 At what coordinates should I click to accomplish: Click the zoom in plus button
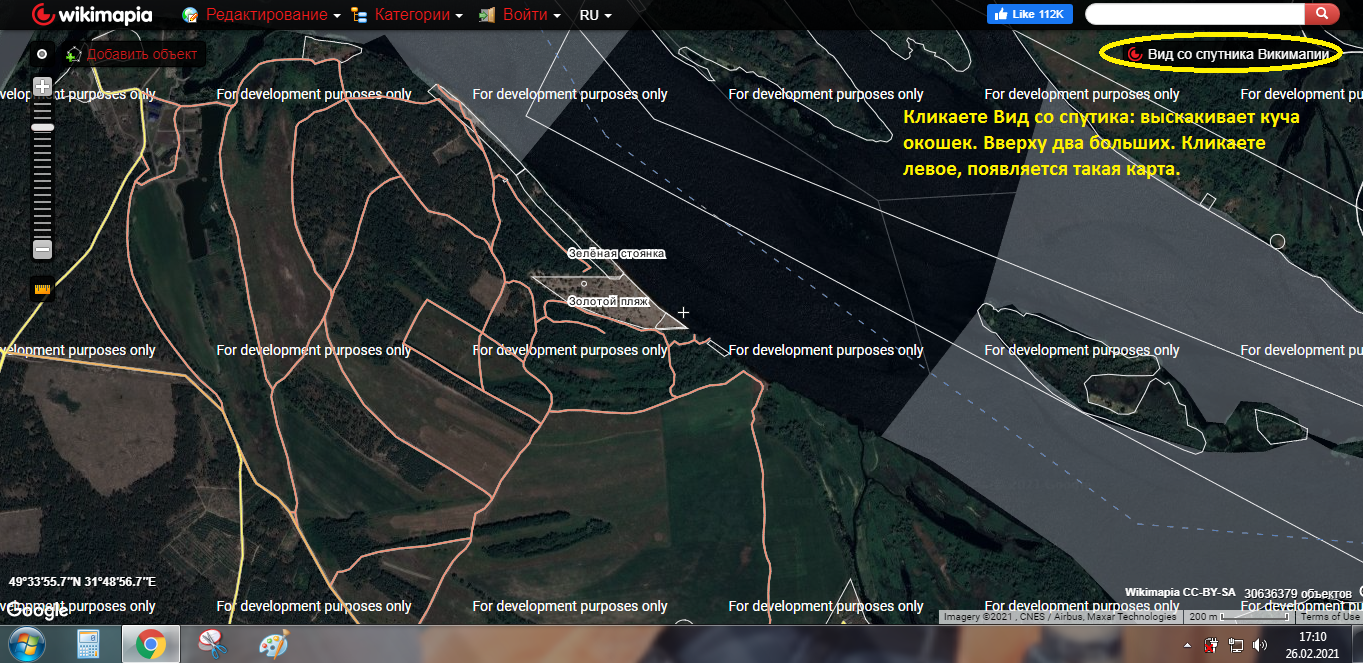43,87
